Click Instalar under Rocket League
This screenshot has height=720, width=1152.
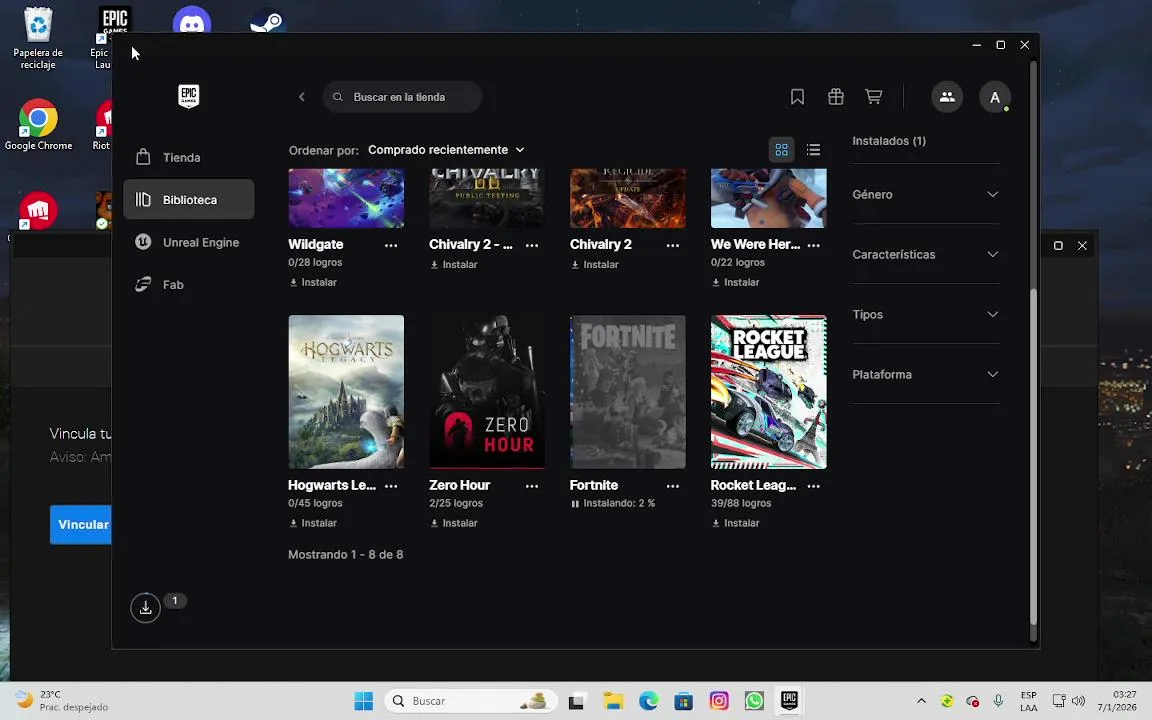(x=735, y=523)
